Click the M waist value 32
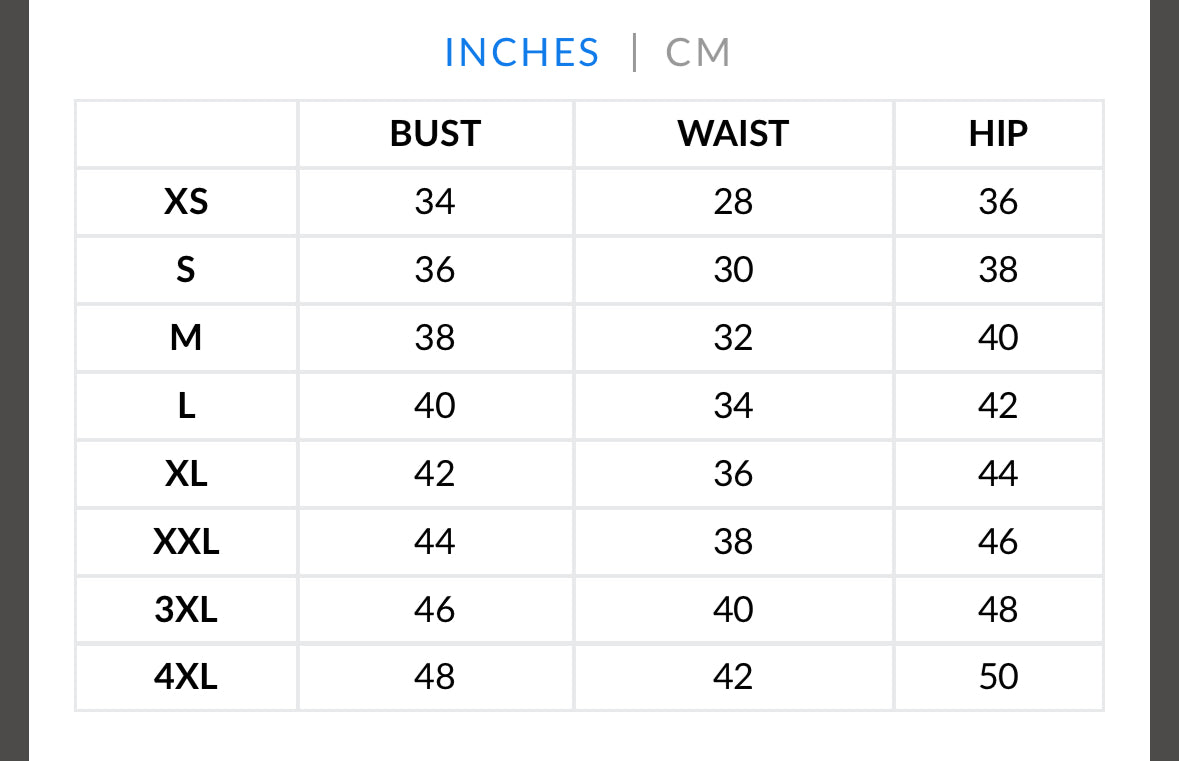The height and width of the screenshot is (761, 1179). 733,338
